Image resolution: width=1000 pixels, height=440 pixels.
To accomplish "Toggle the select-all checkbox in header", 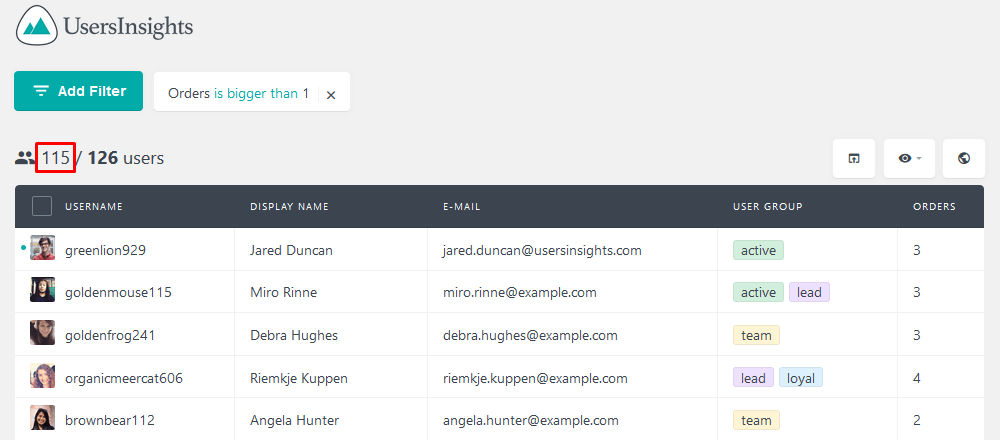I will [x=42, y=207].
